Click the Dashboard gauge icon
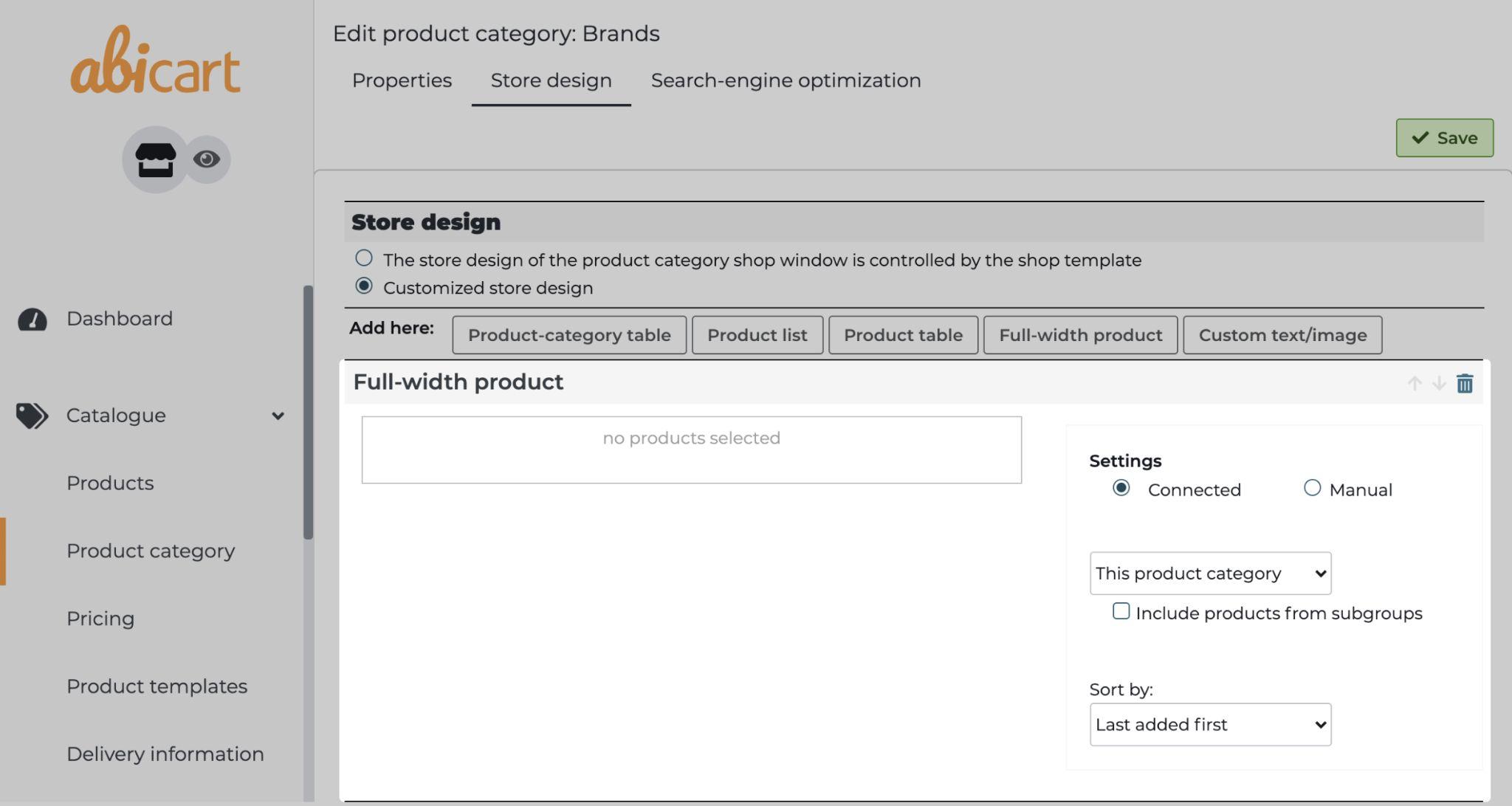Screen dimensions: 1512x806 click(32, 319)
